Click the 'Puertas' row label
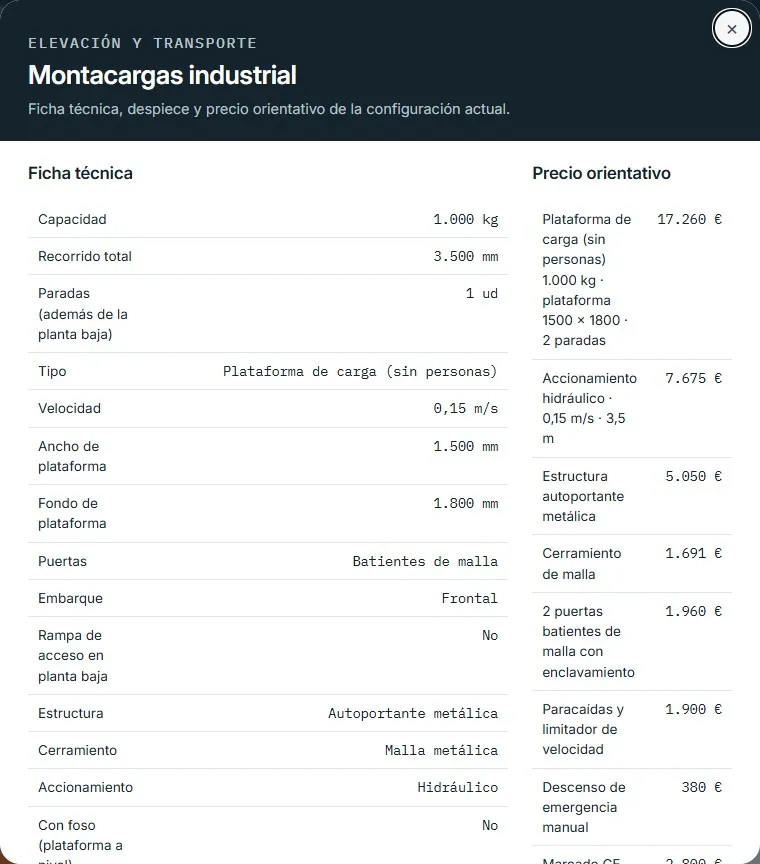 click(62, 561)
